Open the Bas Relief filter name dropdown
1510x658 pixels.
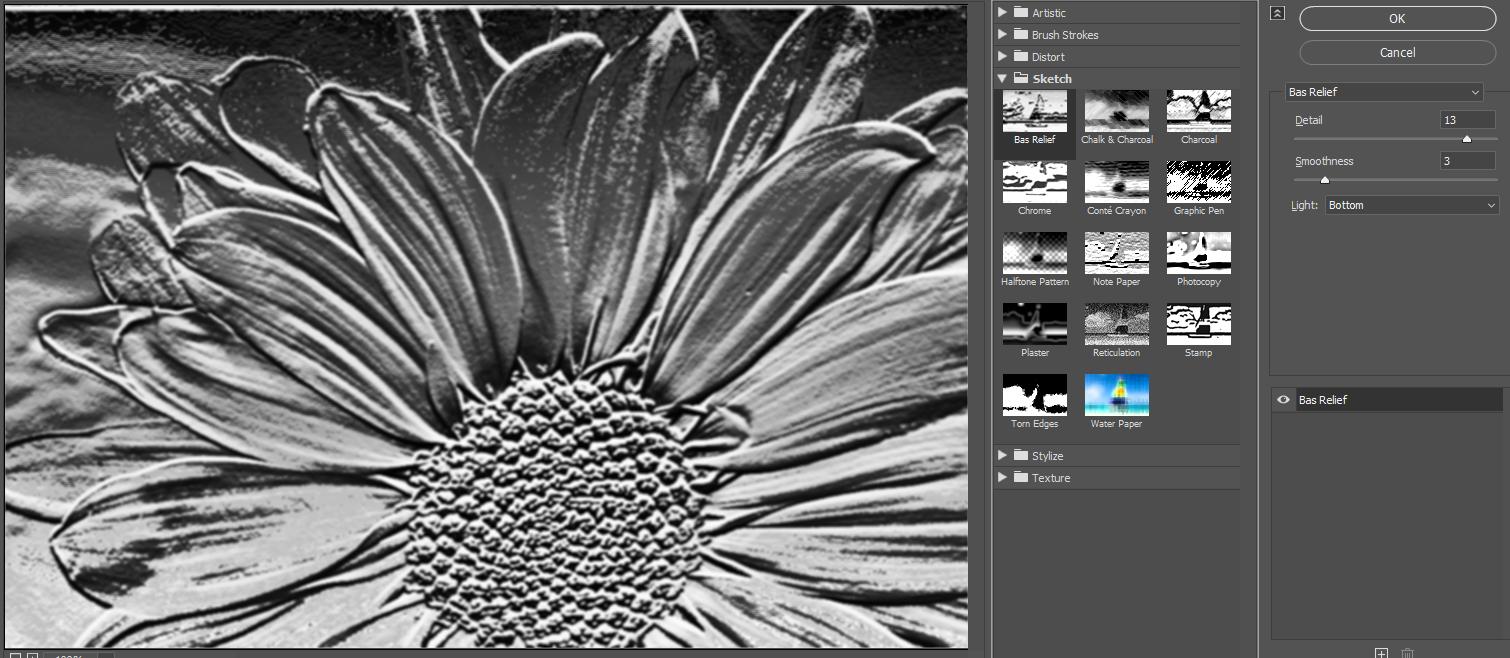point(1383,92)
